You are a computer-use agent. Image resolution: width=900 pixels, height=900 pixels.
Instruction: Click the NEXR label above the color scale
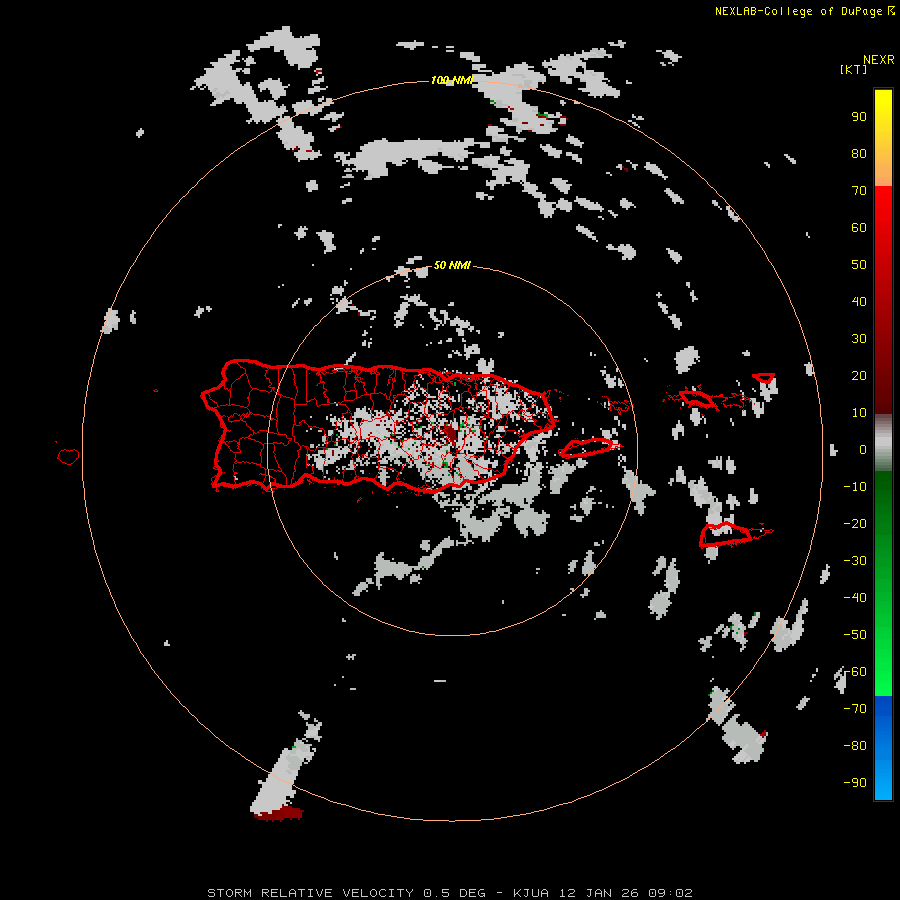point(879,60)
